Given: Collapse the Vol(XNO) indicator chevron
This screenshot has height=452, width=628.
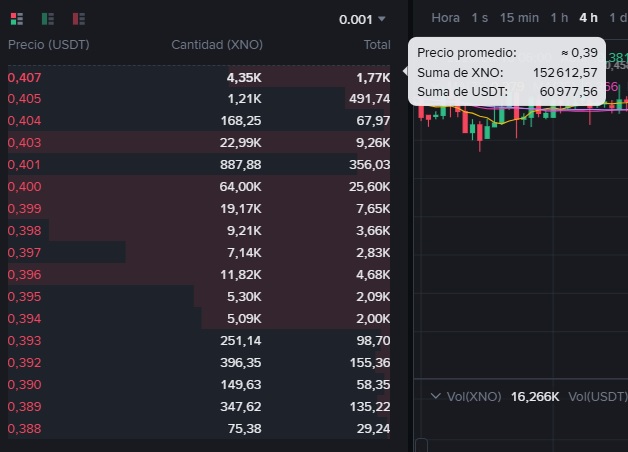Looking at the screenshot, I should tap(436, 396).
